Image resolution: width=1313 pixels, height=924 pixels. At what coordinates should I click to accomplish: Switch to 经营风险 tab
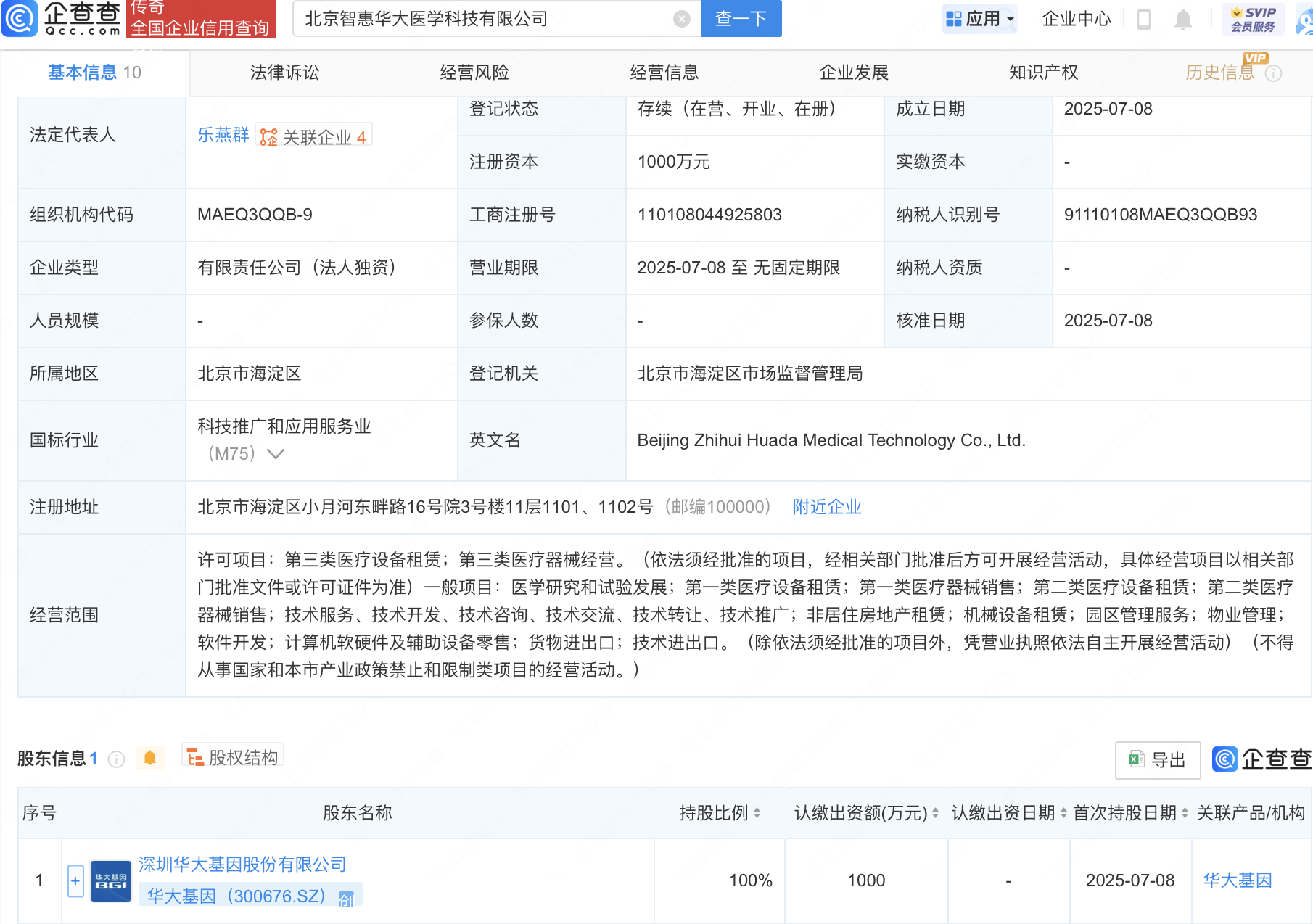(x=474, y=73)
